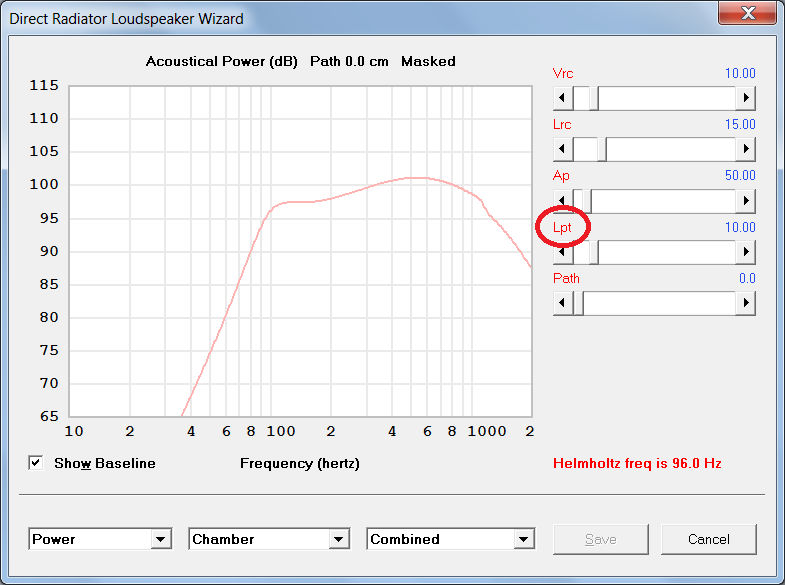
Task: Close the Loudspeaker Wizard window
Action: point(747,13)
